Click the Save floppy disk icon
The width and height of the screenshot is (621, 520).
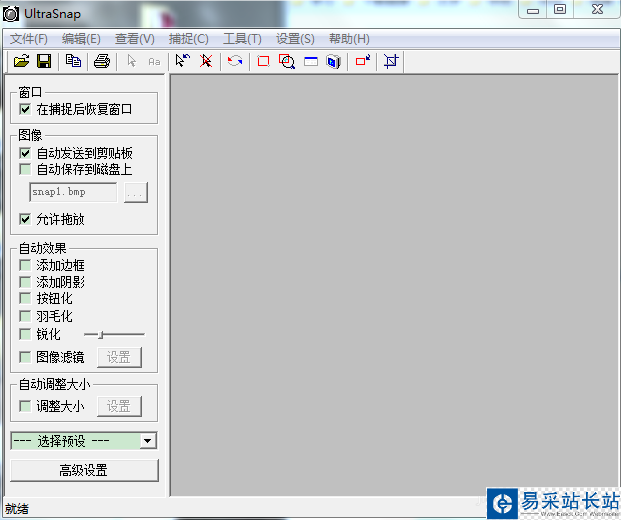click(x=44, y=61)
